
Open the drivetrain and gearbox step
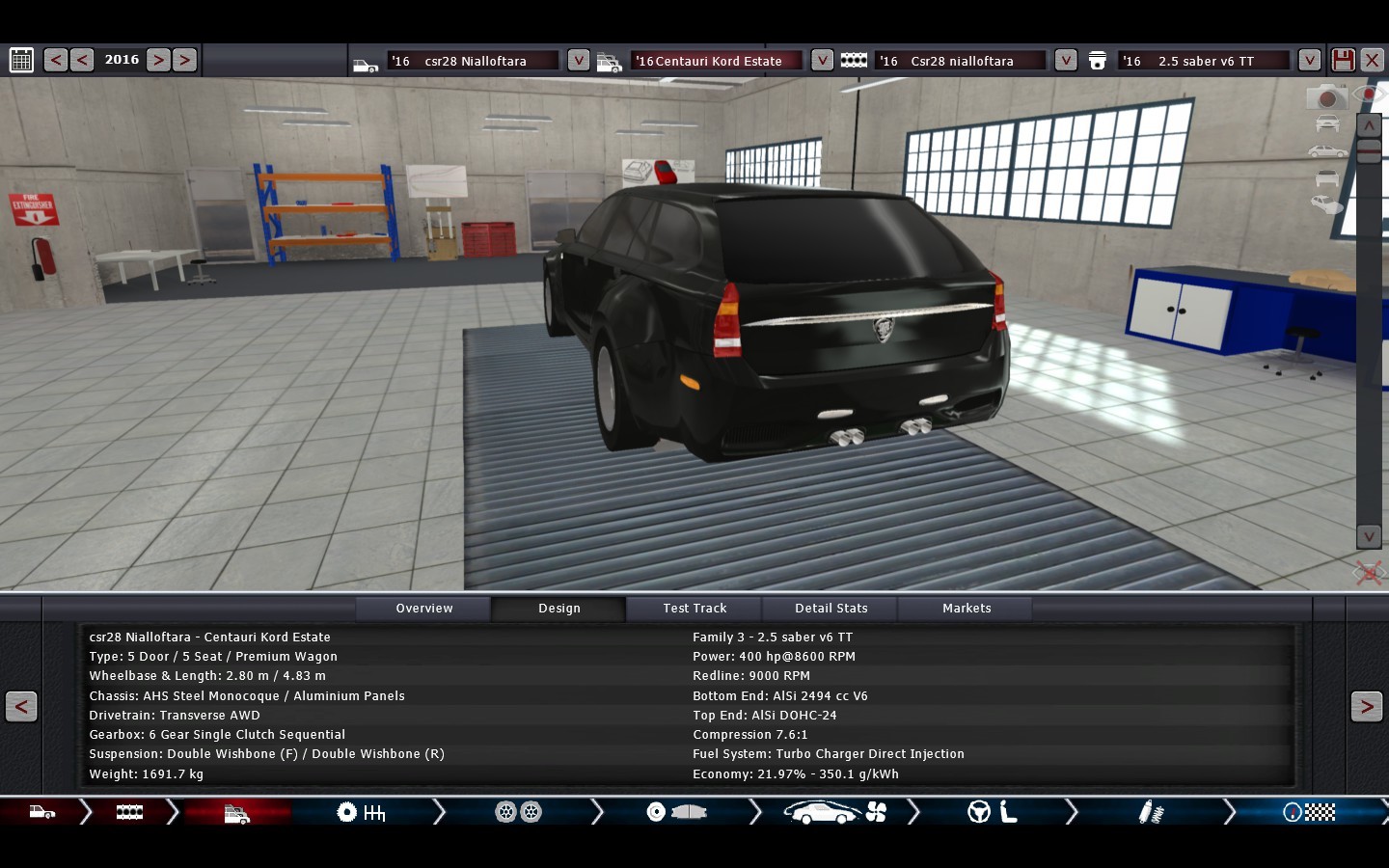coord(361,813)
